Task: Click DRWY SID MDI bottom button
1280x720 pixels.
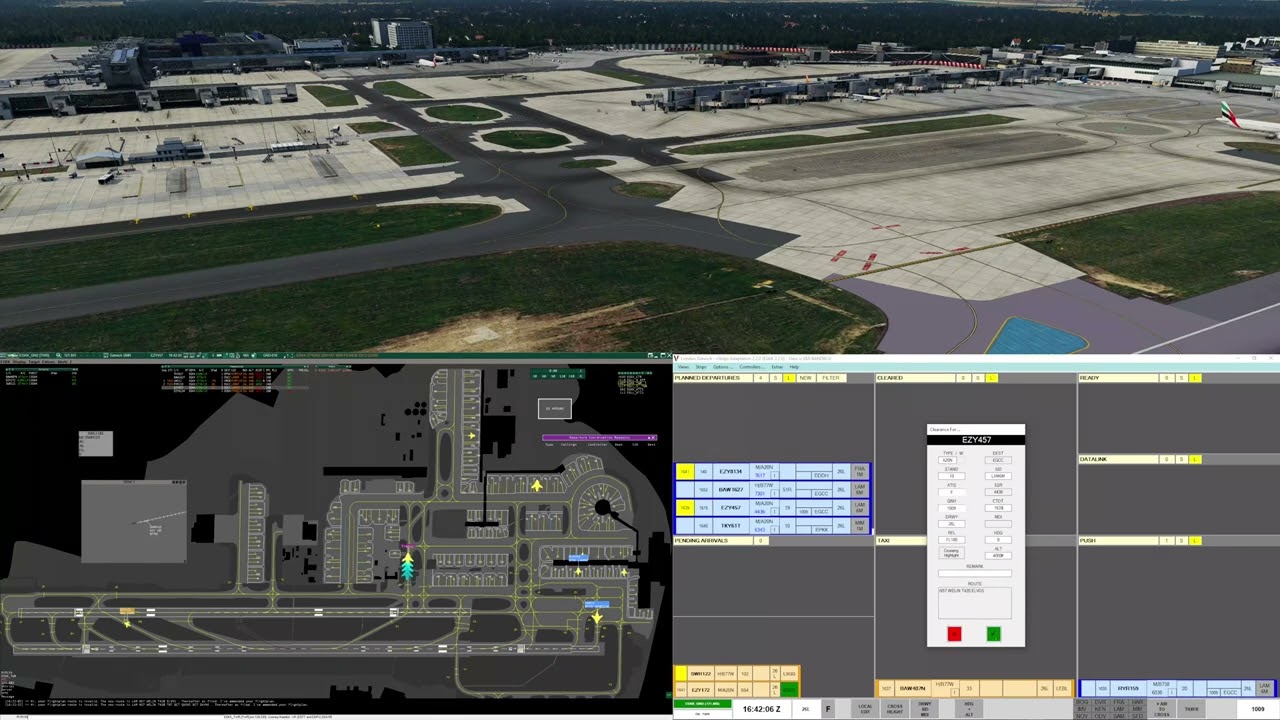Action: [x=925, y=708]
